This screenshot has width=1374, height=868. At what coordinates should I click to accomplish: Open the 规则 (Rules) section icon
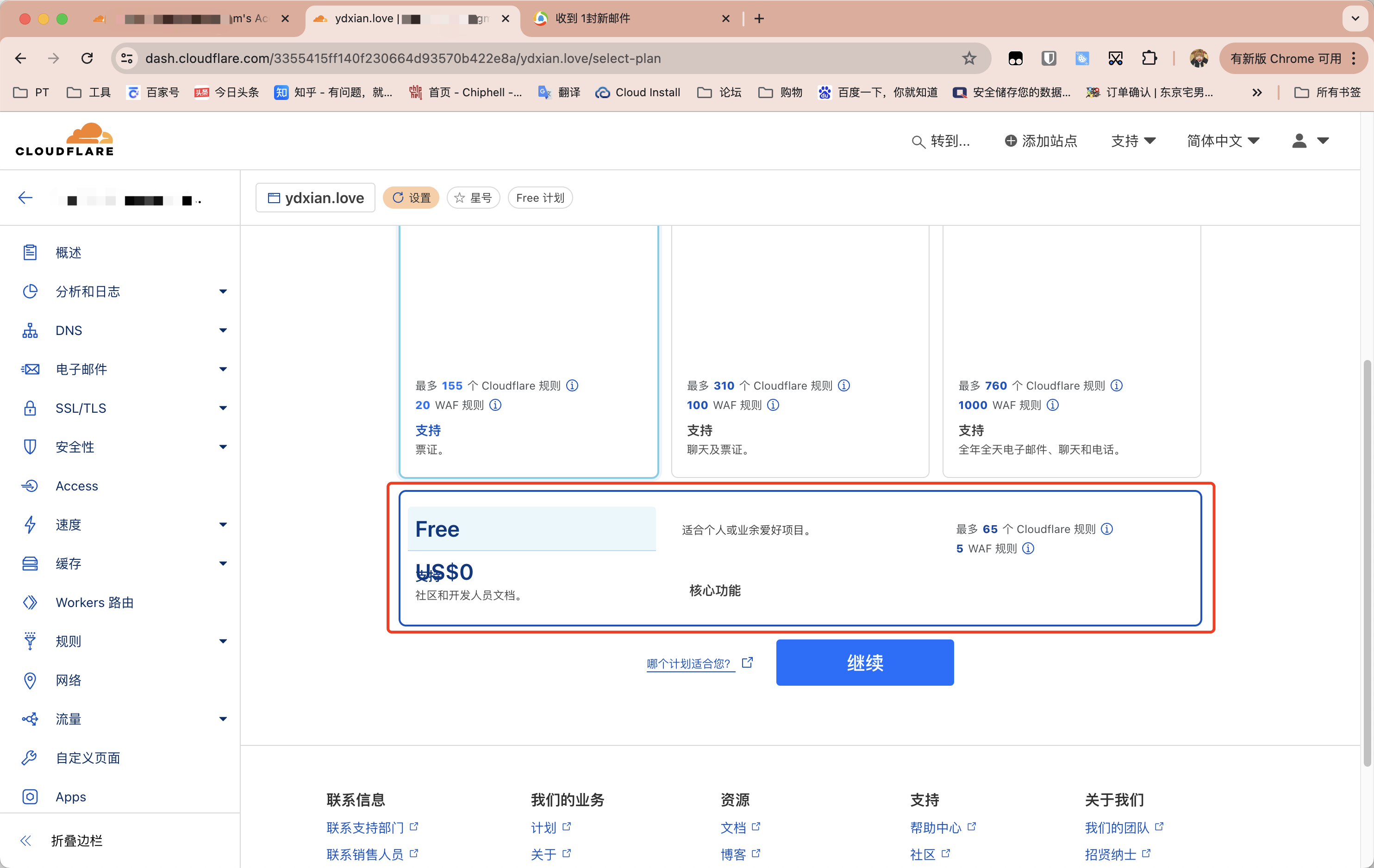31,641
